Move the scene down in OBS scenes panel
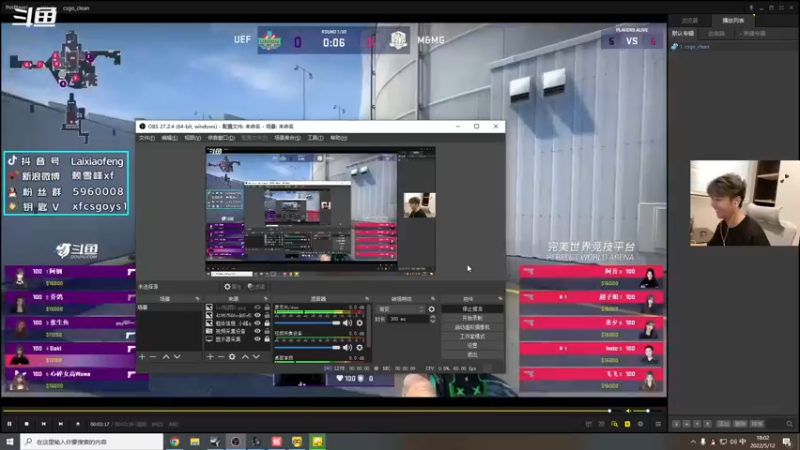The height and width of the screenshot is (450, 800). pos(177,357)
